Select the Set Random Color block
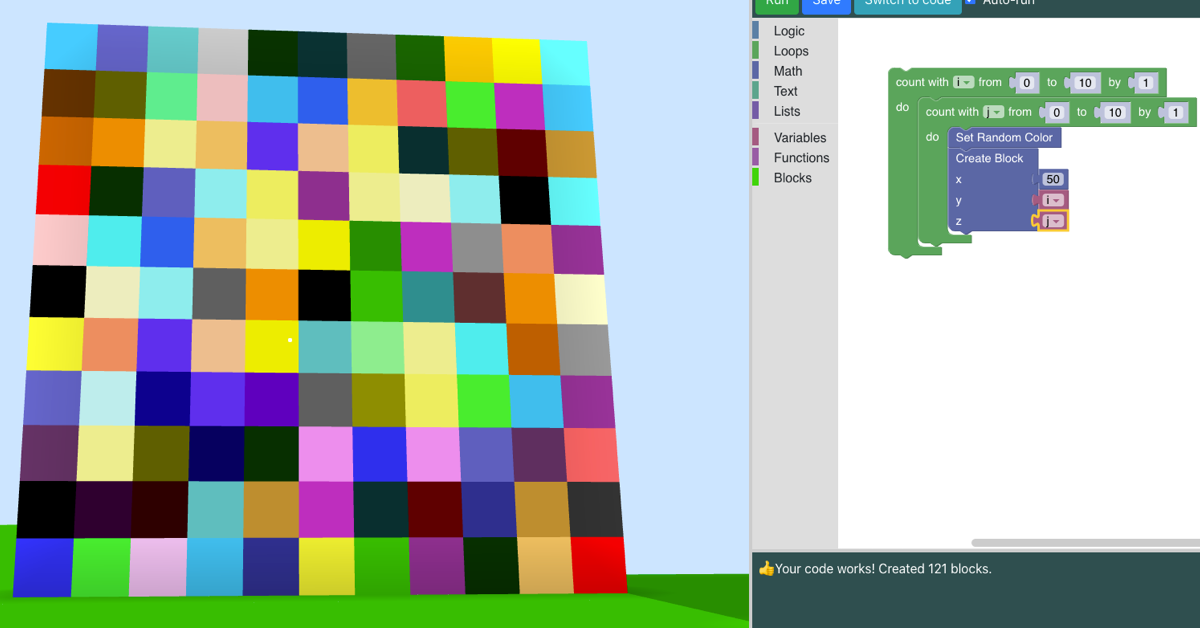The image size is (1200, 630). [x=1004, y=137]
